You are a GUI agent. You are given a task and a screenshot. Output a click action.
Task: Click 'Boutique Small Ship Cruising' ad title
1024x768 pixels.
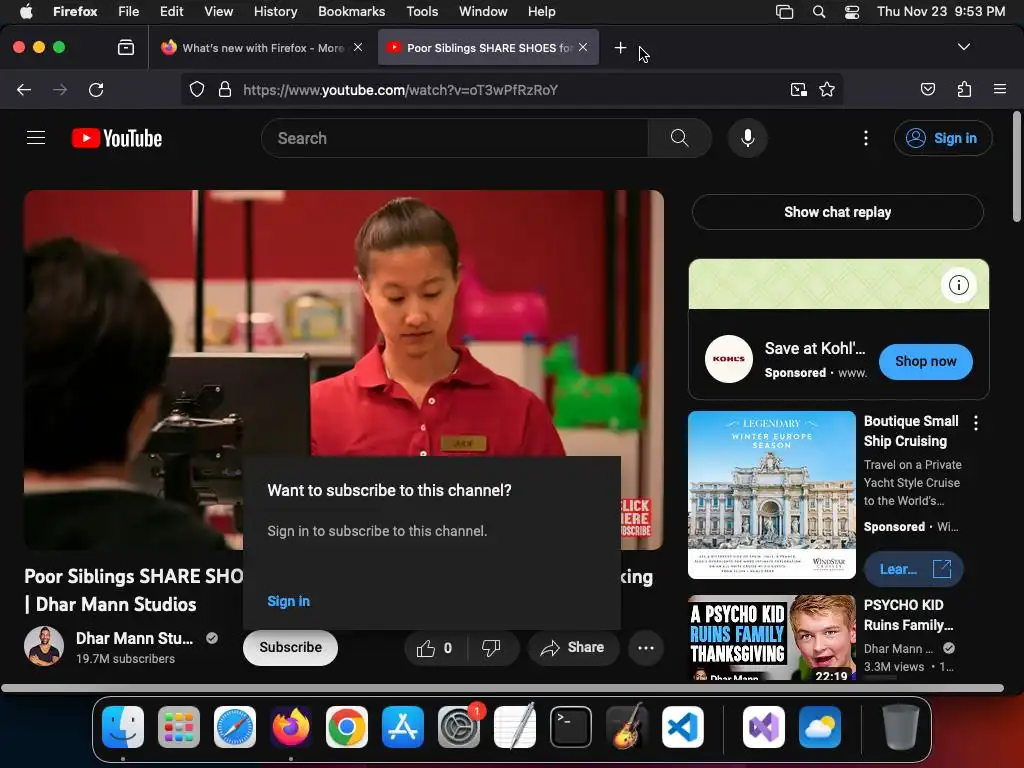[x=911, y=431]
